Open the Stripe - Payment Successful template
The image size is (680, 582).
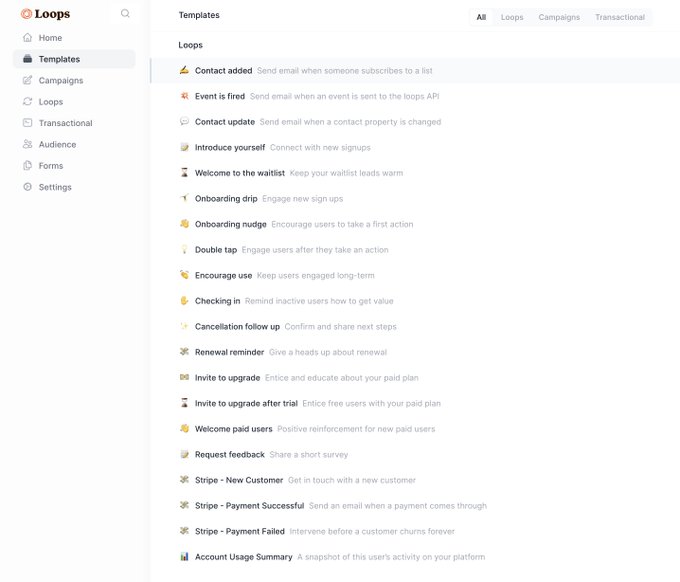coord(415,505)
